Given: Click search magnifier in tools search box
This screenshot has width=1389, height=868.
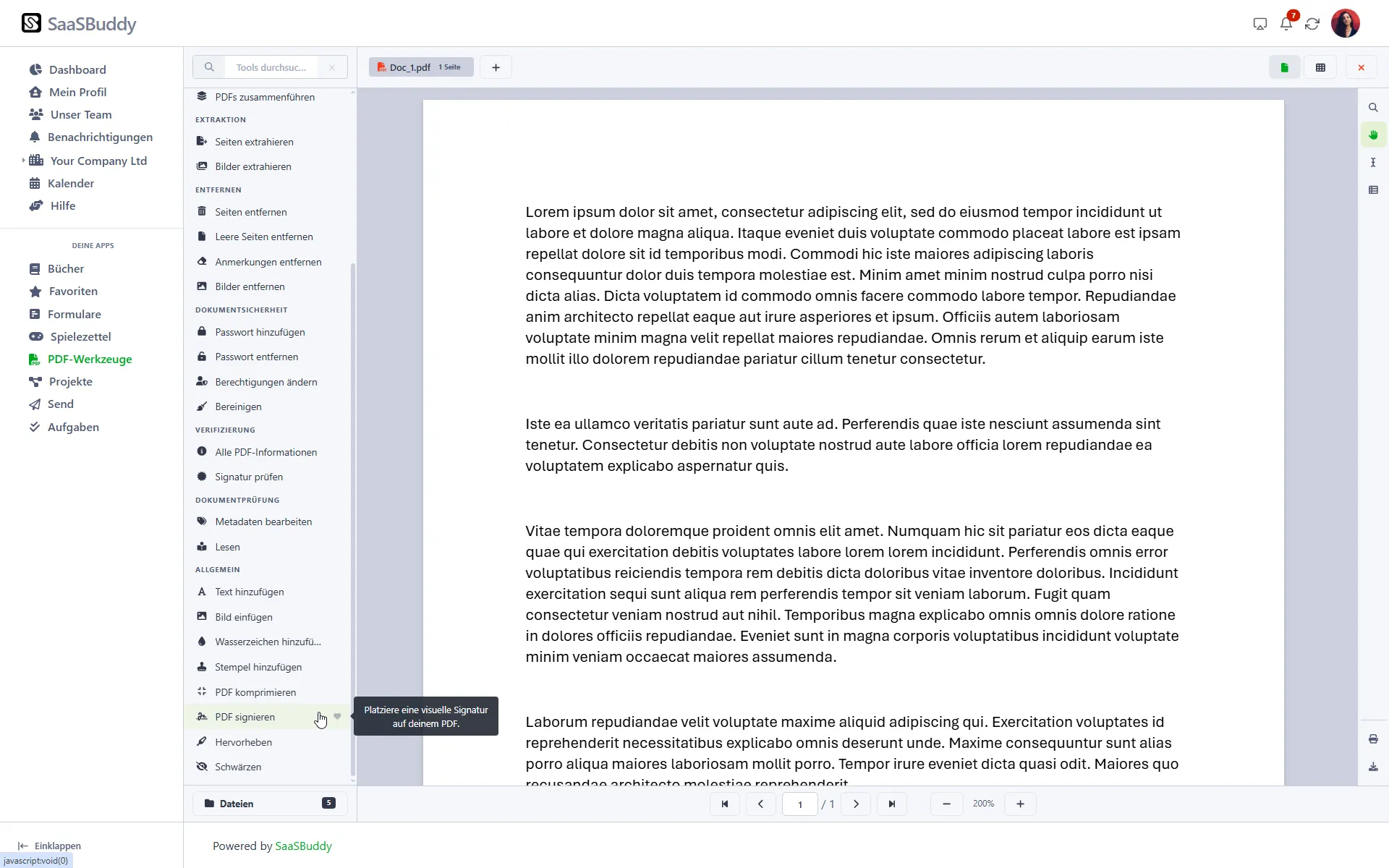Looking at the screenshot, I should (209, 67).
